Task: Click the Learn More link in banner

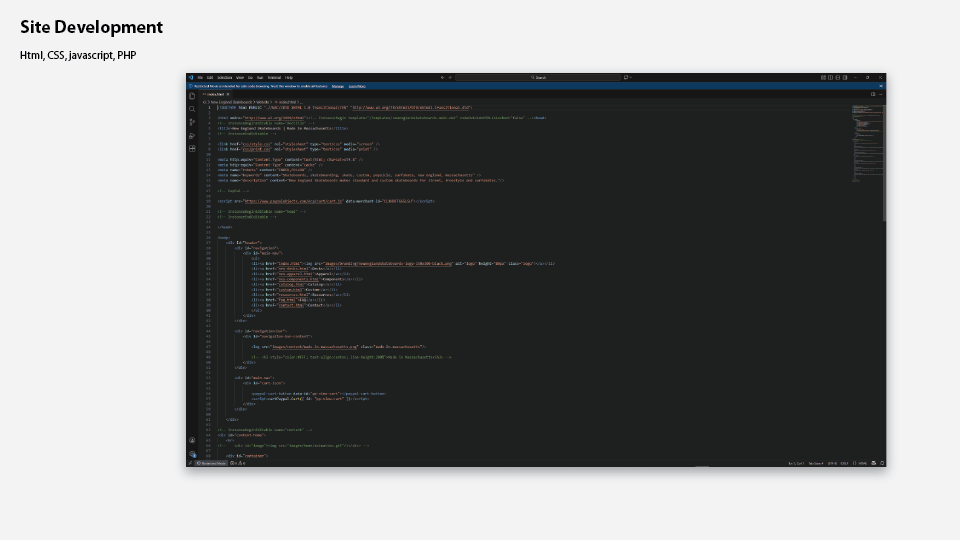Action: click(357, 86)
